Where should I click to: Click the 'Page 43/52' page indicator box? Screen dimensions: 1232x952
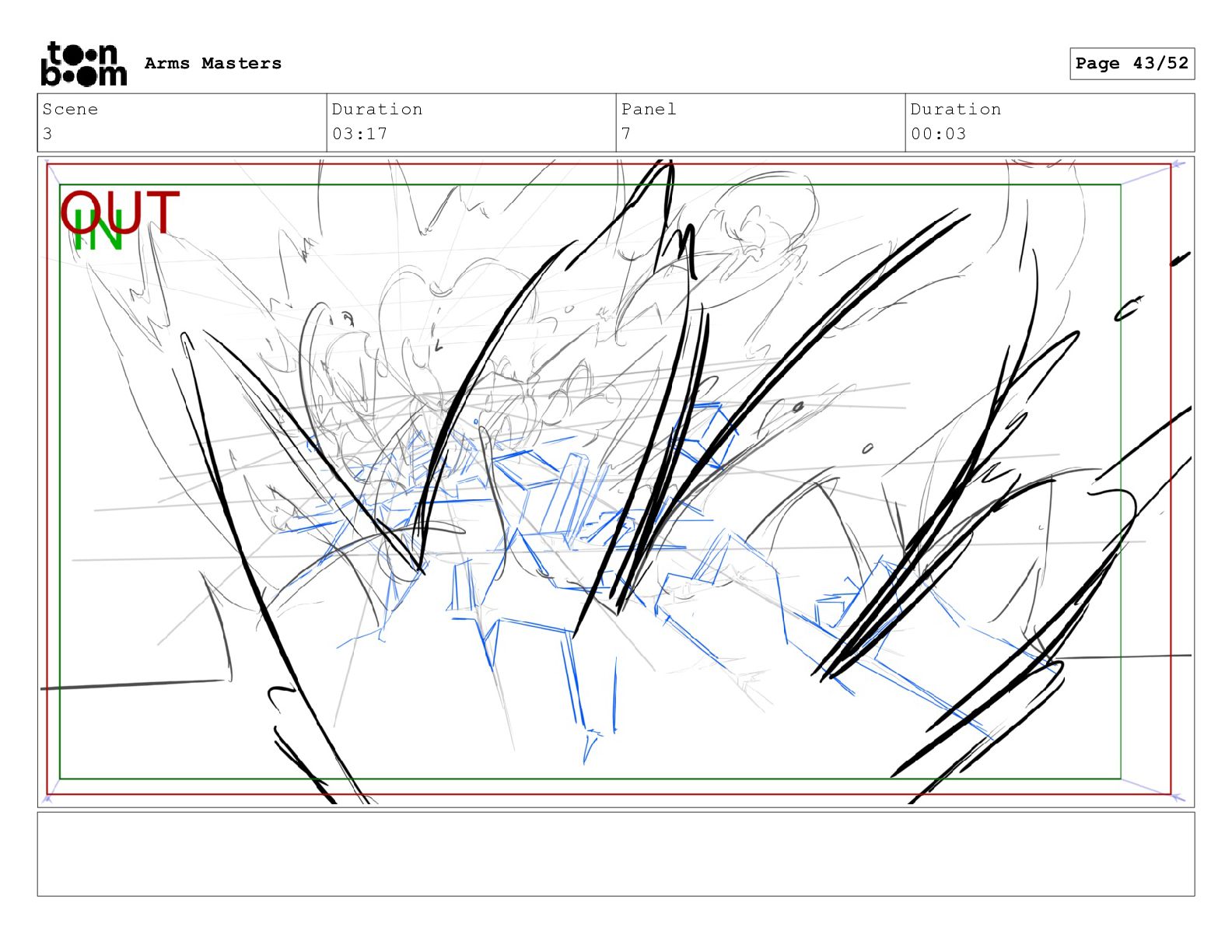point(1132,64)
